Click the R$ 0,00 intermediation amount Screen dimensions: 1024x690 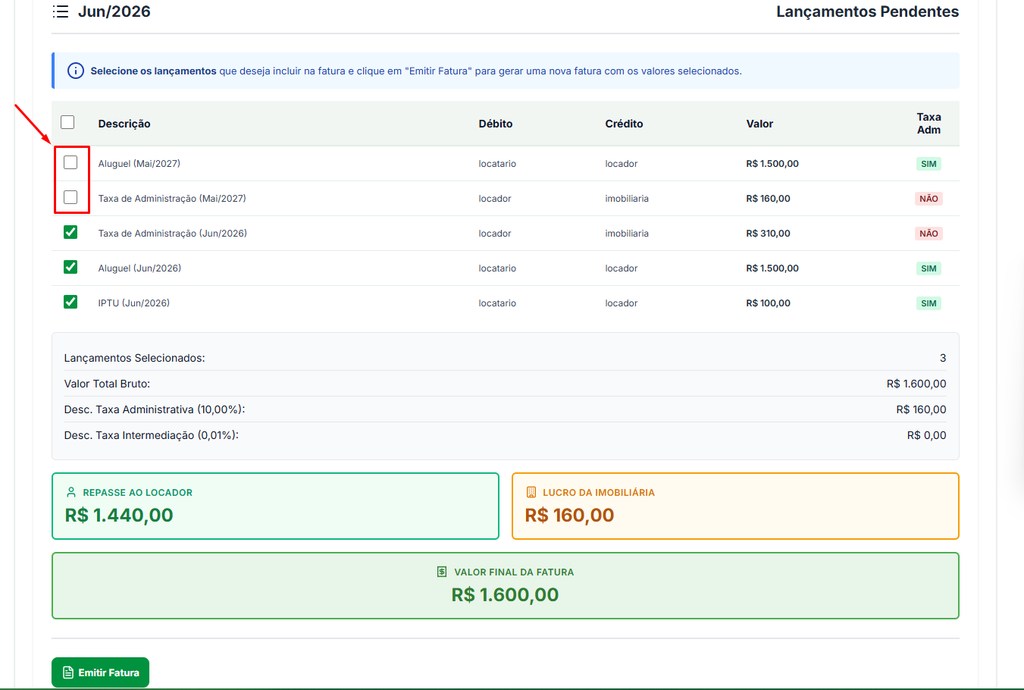point(926,435)
